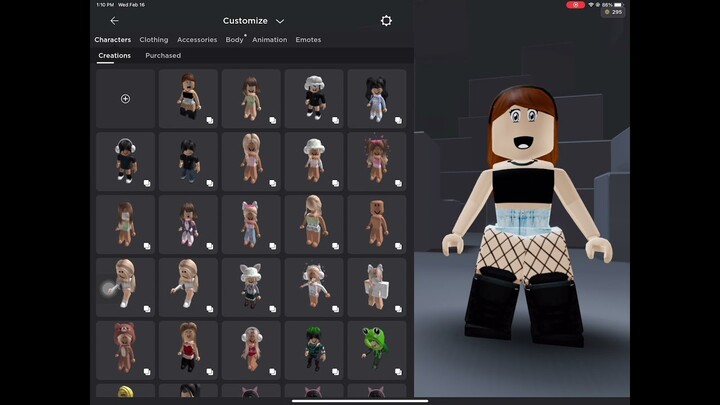Select blocky white avatar with cat ears

(x=377, y=287)
